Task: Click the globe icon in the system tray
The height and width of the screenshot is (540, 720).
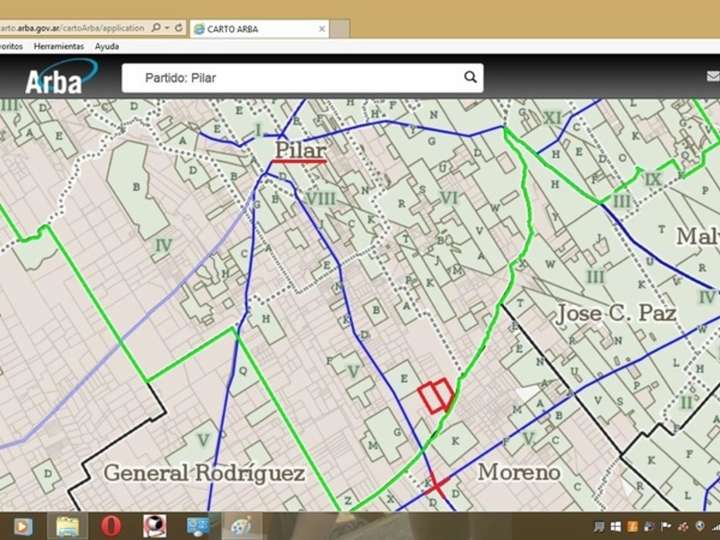Action: click(699, 526)
